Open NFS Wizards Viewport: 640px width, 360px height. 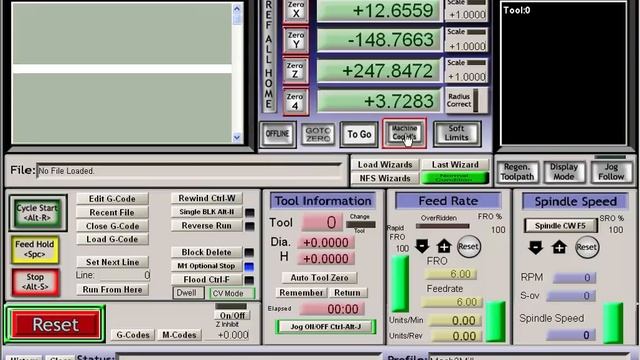[385, 178]
